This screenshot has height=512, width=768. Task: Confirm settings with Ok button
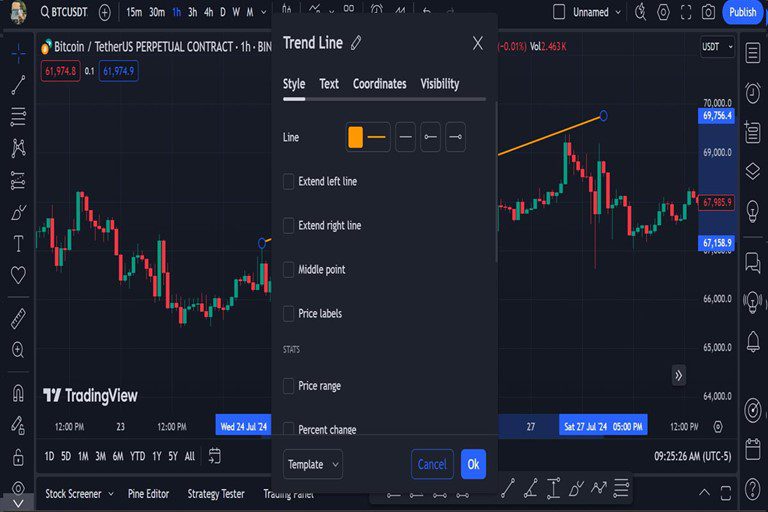473,464
